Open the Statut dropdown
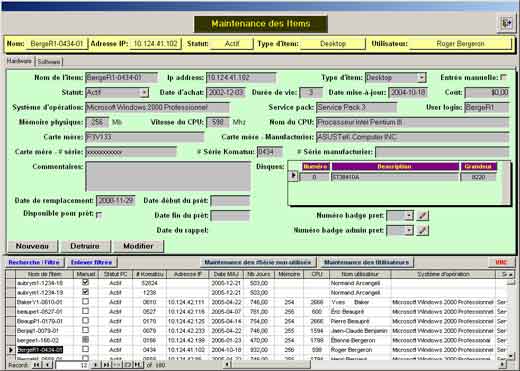The height and width of the screenshot is (371, 520). (x=144, y=92)
